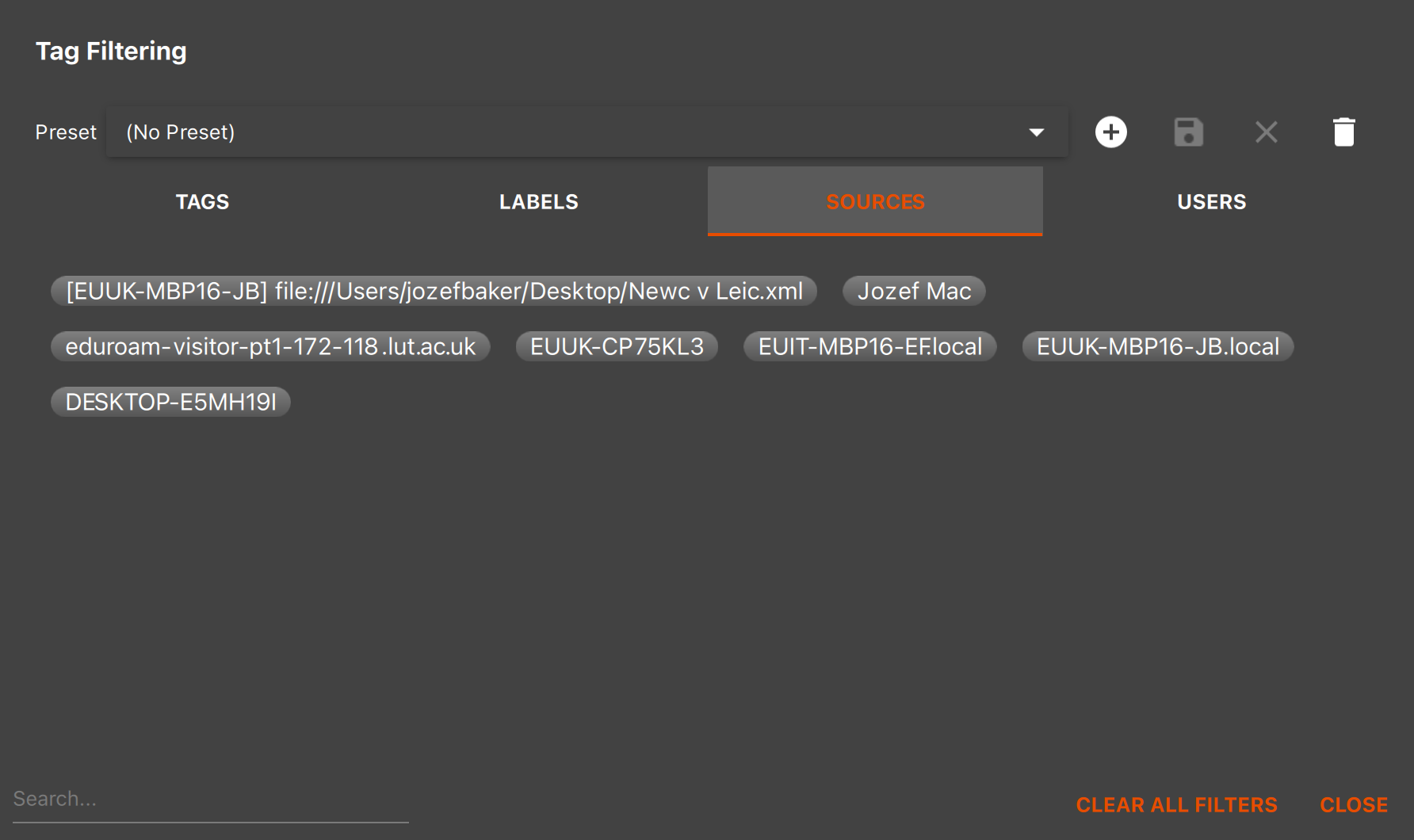Toggle the EUIT-MBP16-EF.local source chip
This screenshot has width=1414, height=840.
click(x=869, y=346)
